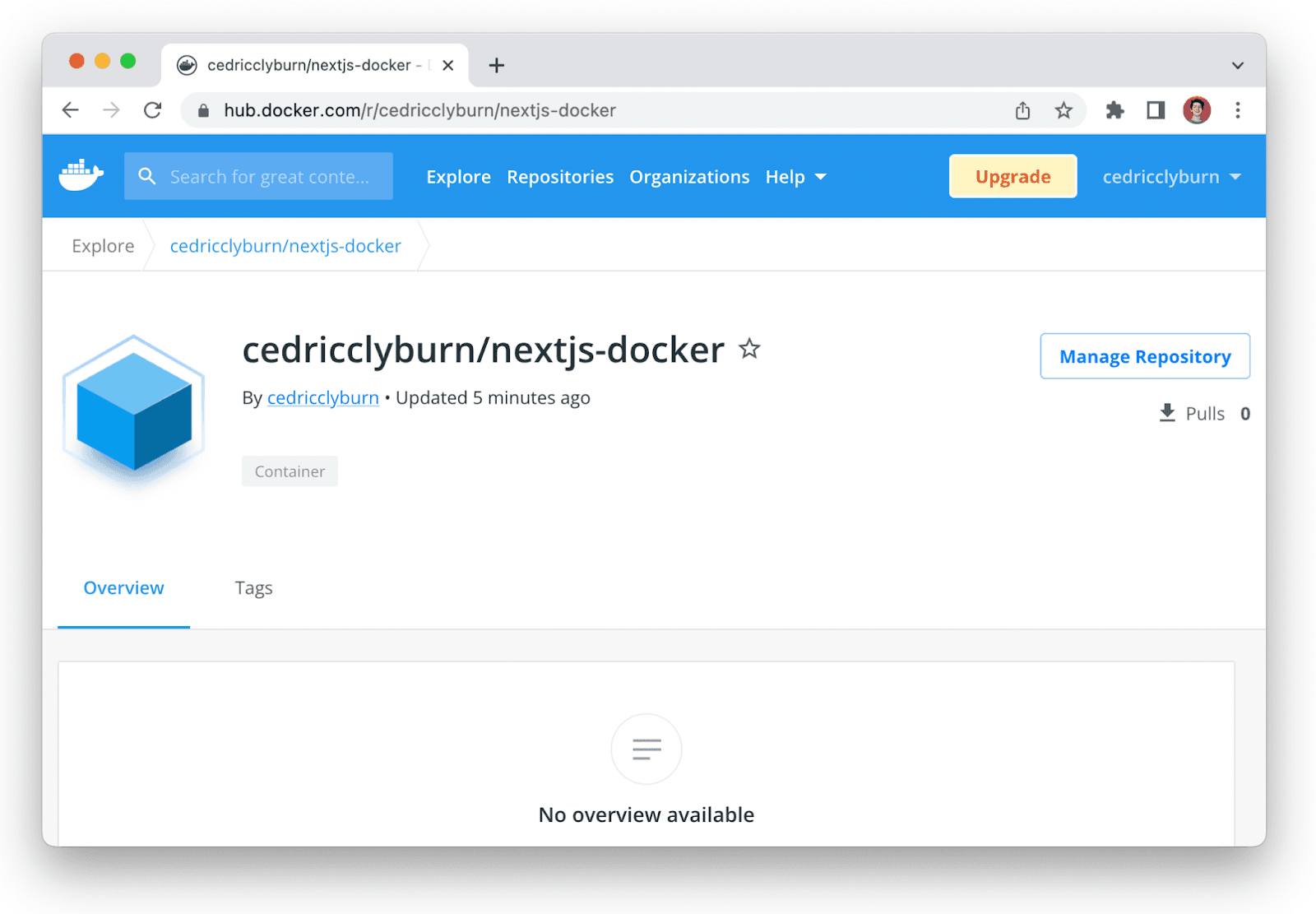Reload the page
This screenshot has width=1316, height=914.
[152, 110]
